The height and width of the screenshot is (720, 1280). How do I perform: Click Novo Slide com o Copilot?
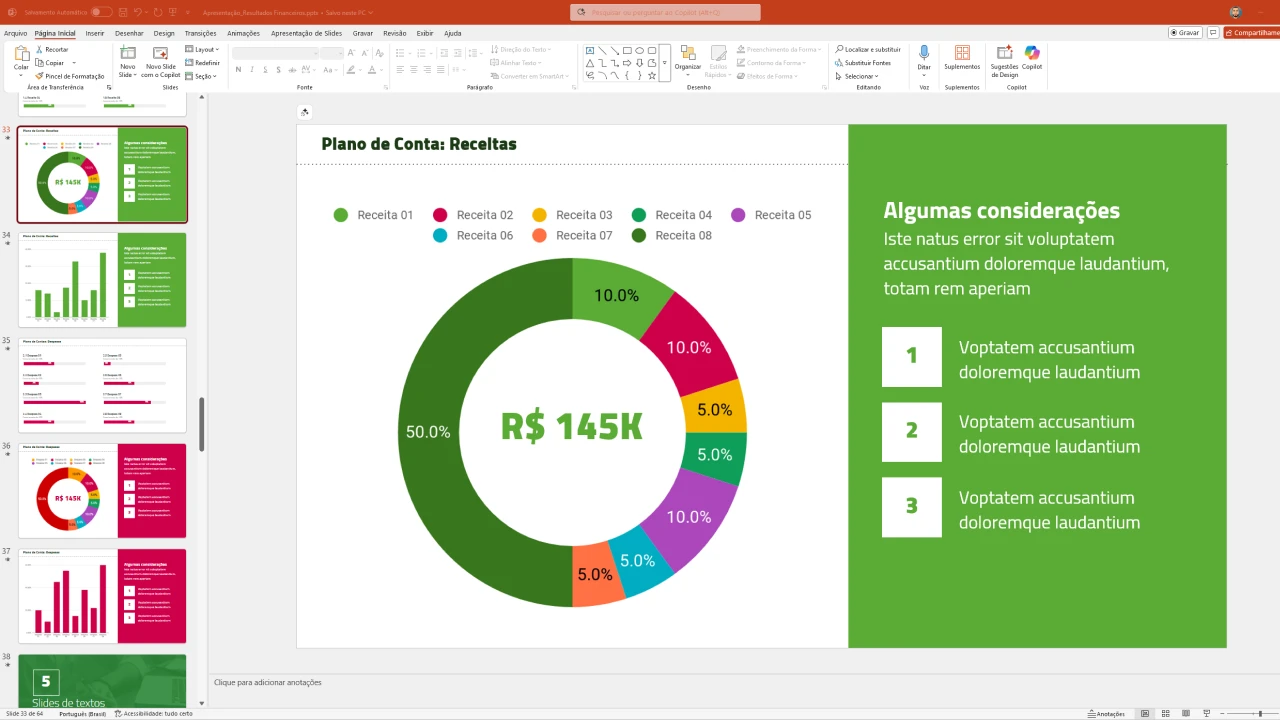click(160, 60)
